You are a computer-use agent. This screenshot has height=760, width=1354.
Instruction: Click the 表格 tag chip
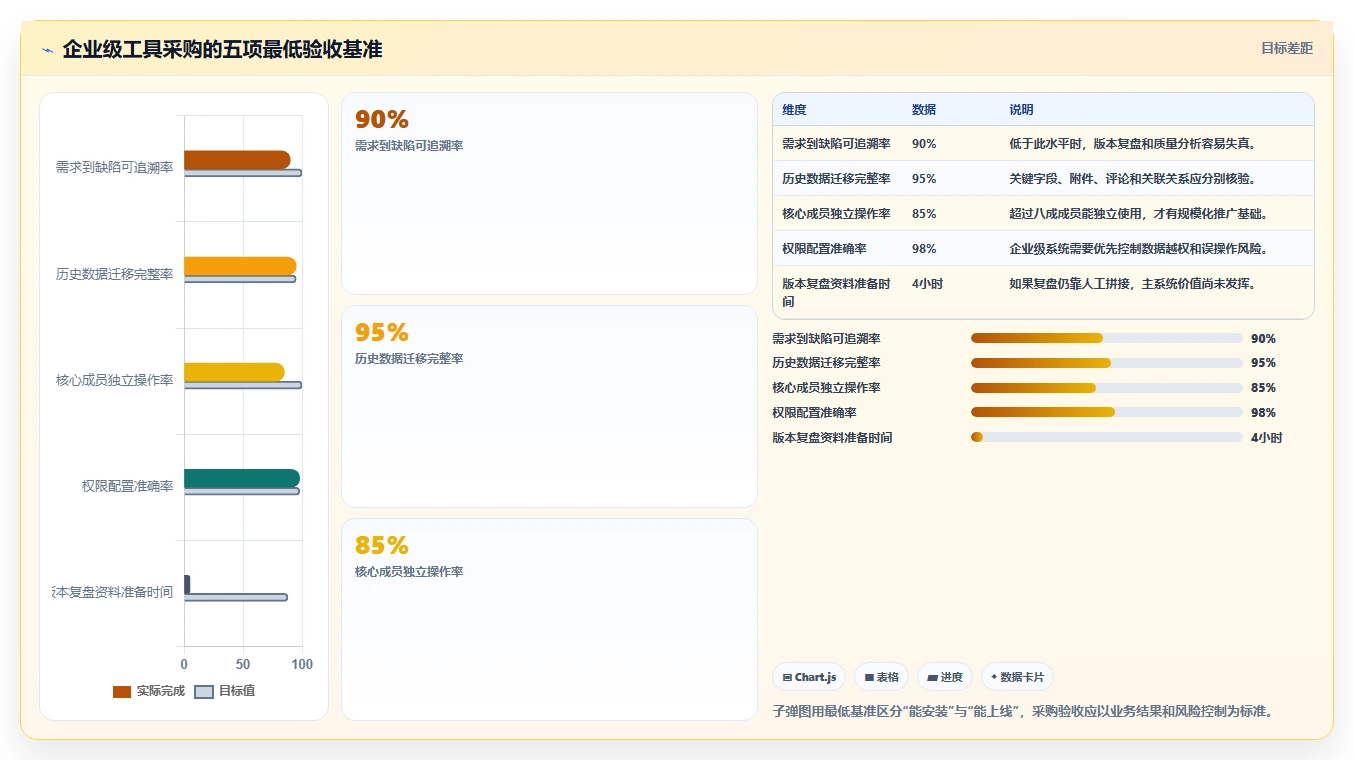click(x=881, y=677)
